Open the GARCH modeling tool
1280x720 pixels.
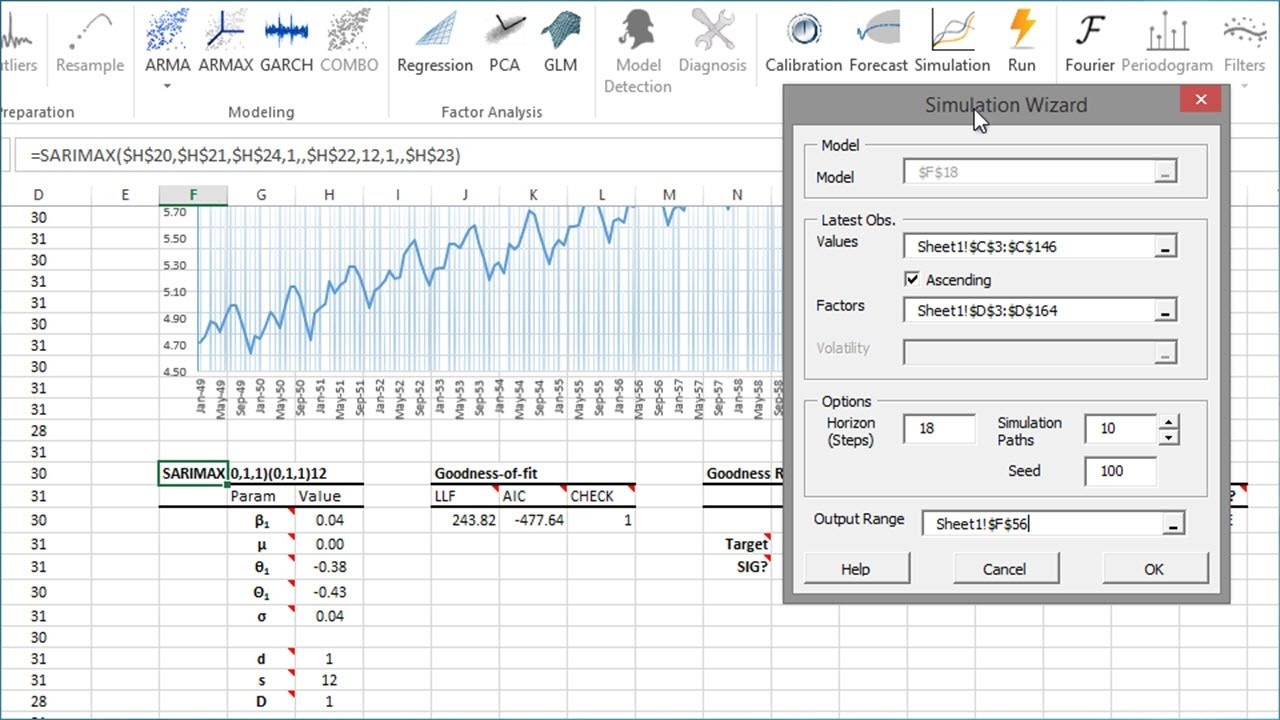coord(287,42)
